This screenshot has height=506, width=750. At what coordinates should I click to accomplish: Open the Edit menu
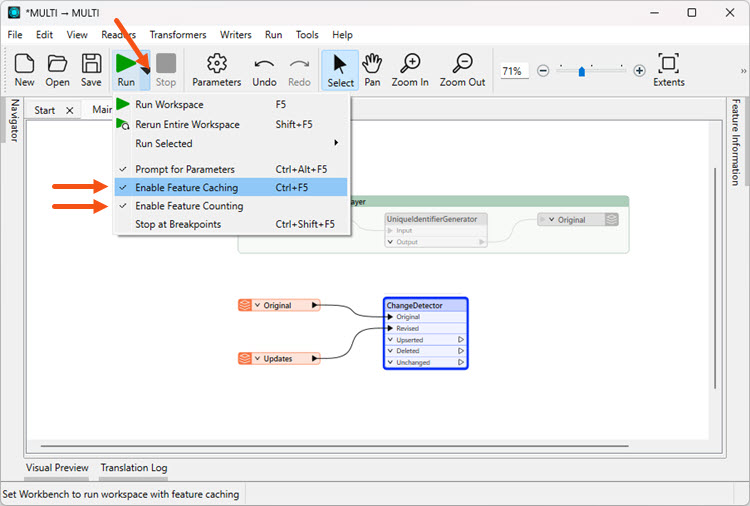(44, 35)
